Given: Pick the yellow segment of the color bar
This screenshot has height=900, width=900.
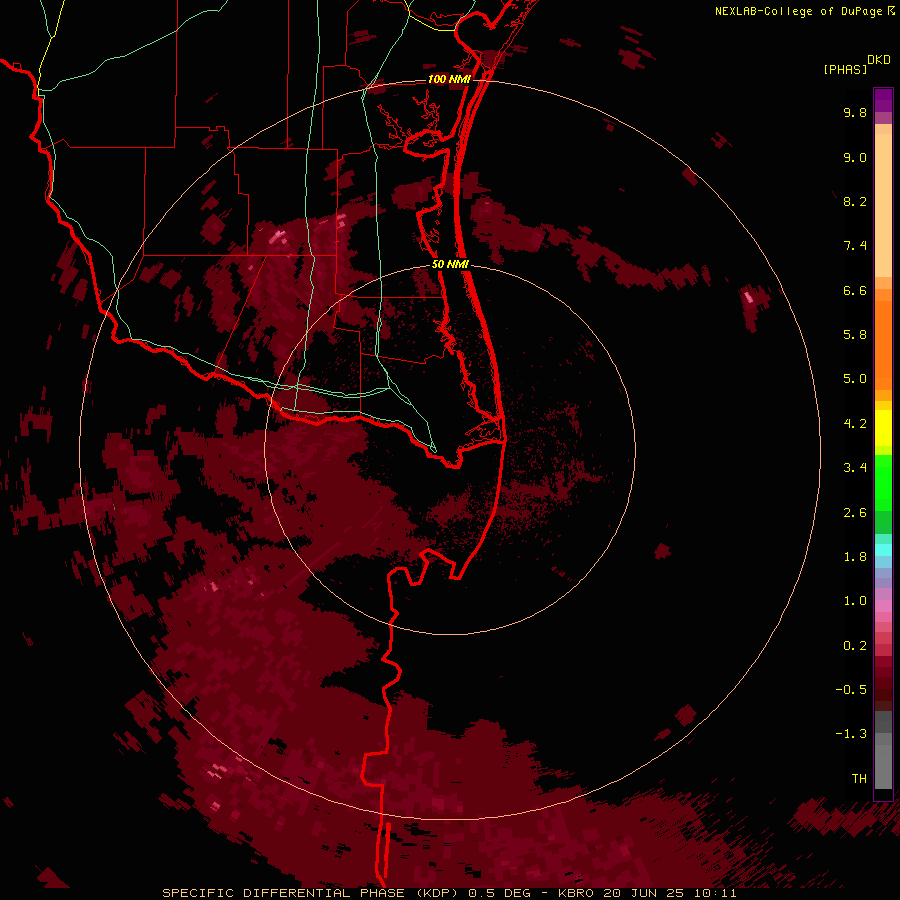Looking at the screenshot, I should tap(883, 428).
